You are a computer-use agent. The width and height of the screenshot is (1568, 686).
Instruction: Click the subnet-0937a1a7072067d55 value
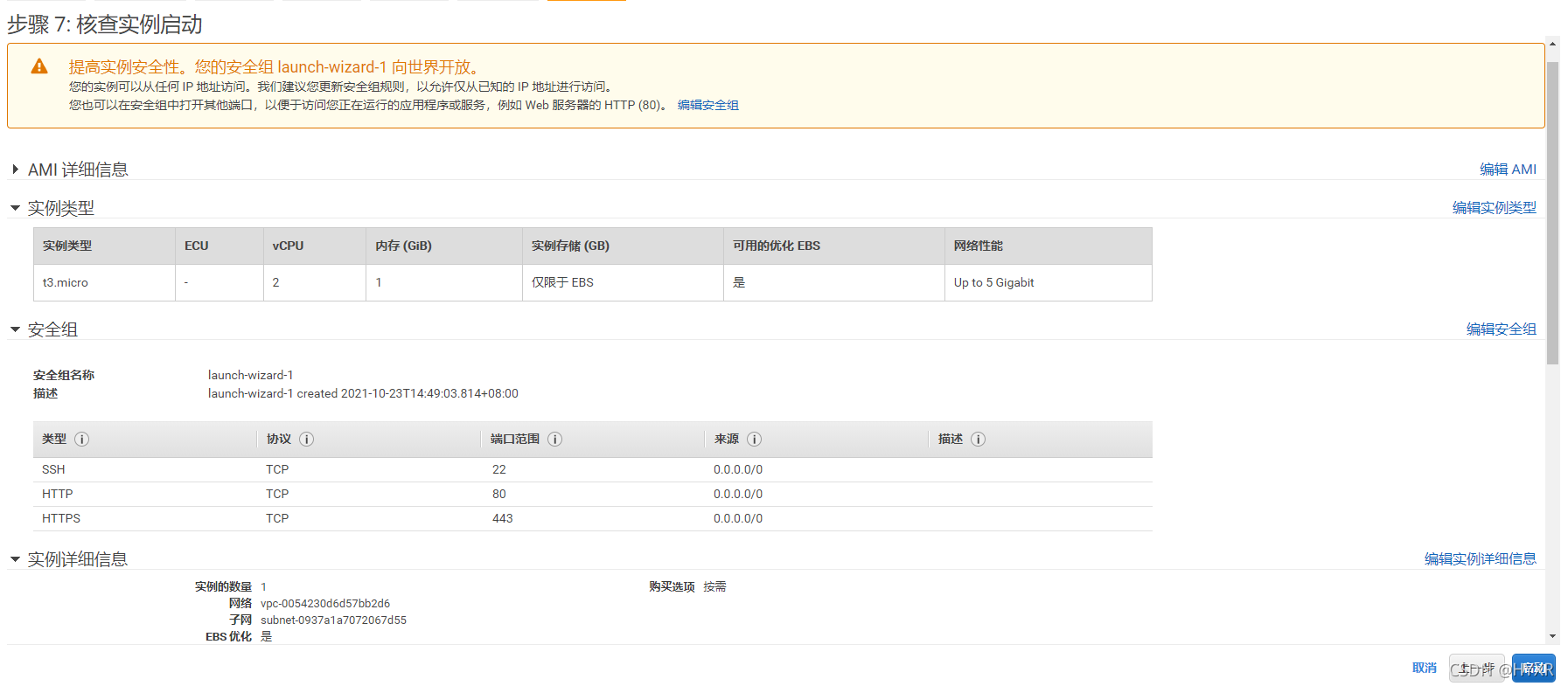click(x=333, y=620)
